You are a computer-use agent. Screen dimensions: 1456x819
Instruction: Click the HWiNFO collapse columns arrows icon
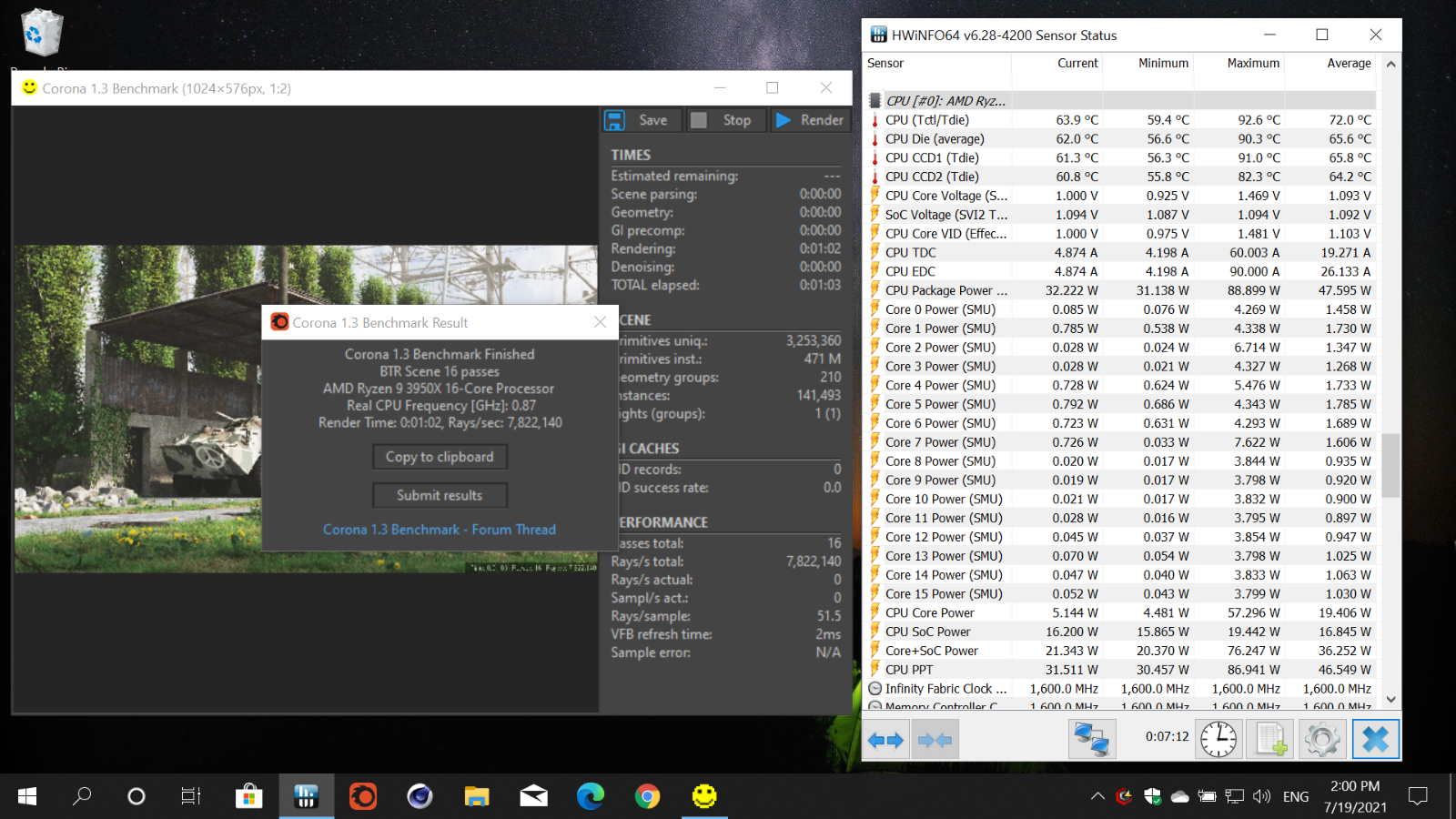tap(935, 740)
